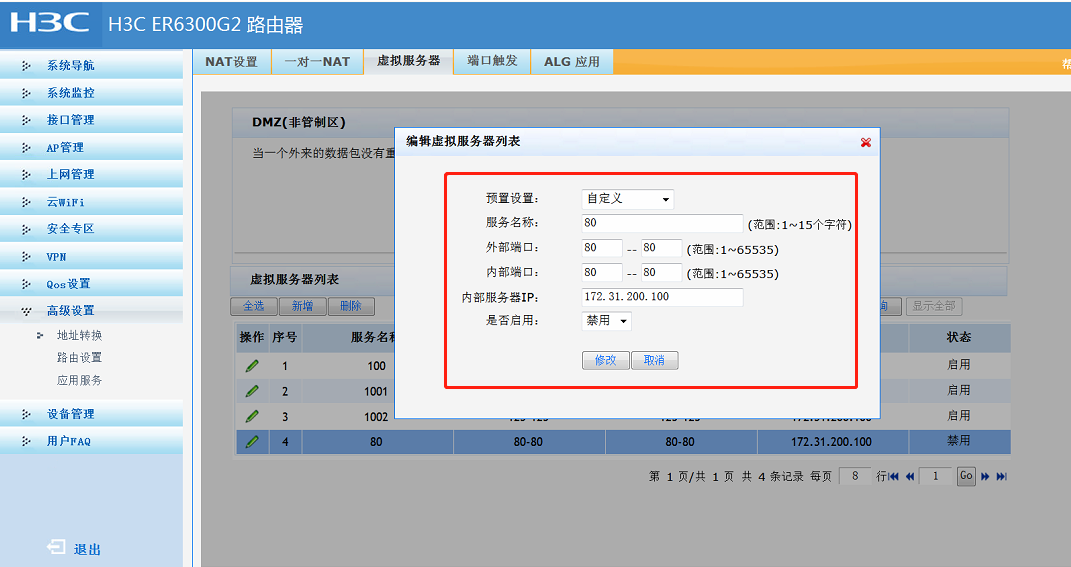This screenshot has height=567, width=1071.
Task: Expand 上网管理 menu
Action: pos(92,175)
